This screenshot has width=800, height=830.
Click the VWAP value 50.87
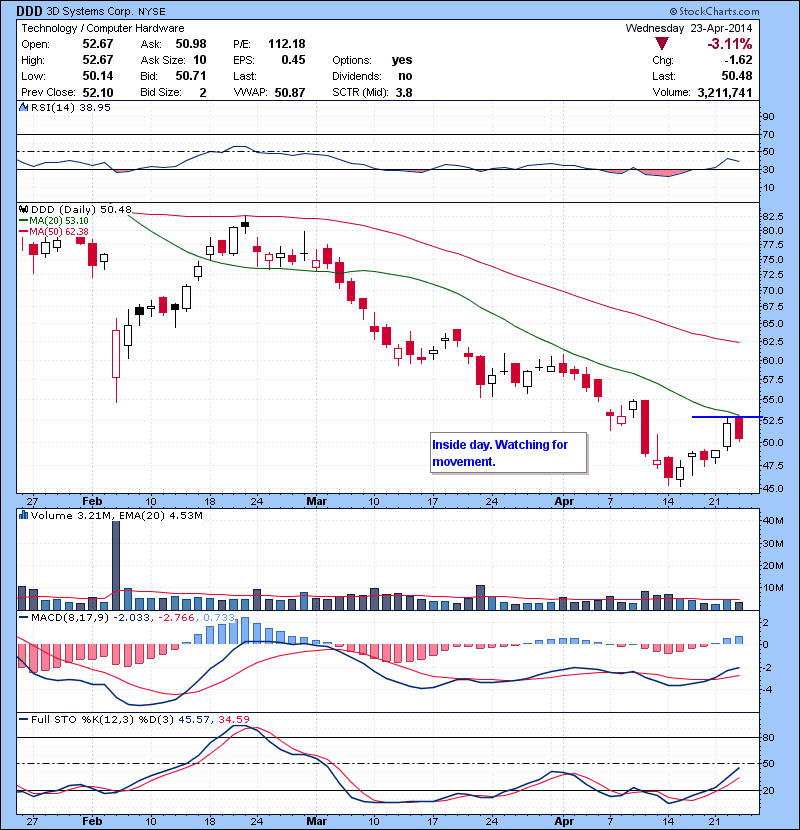pos(290,93)
